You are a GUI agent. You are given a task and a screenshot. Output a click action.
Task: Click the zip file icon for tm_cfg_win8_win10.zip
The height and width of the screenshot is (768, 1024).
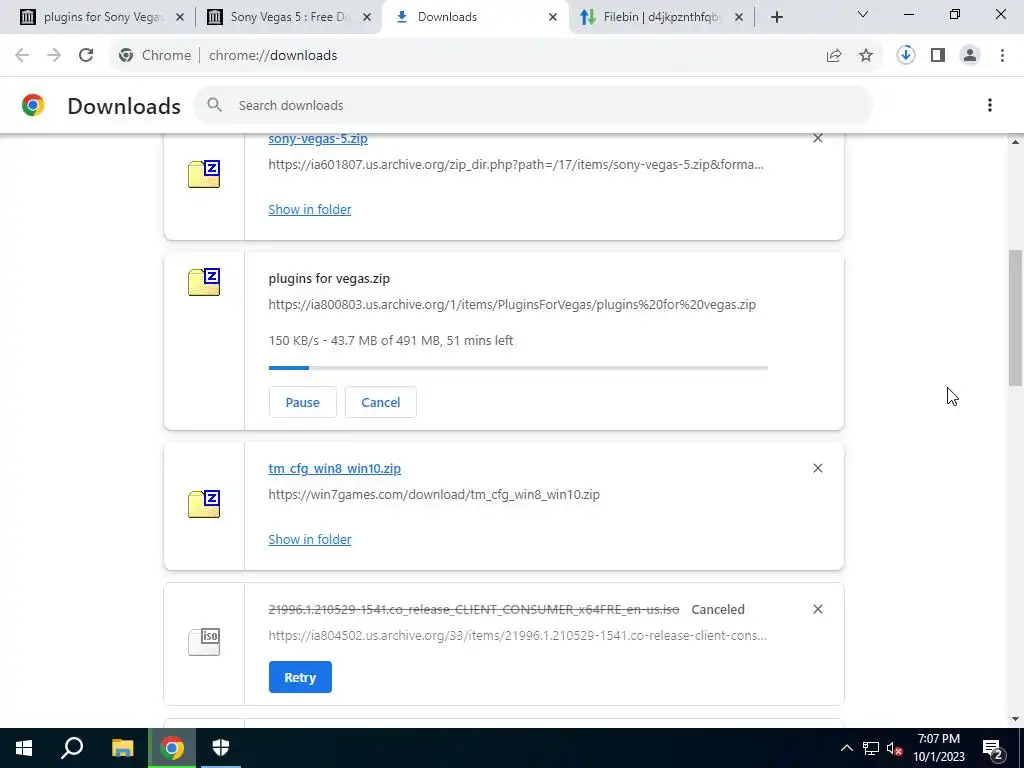coord(204,504)
